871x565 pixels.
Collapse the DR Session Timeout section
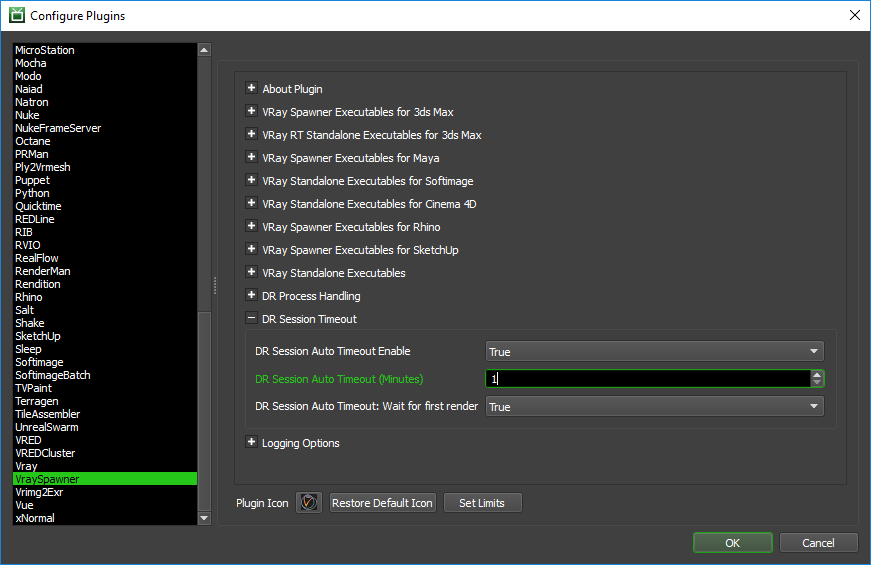(x=252, y=319)
